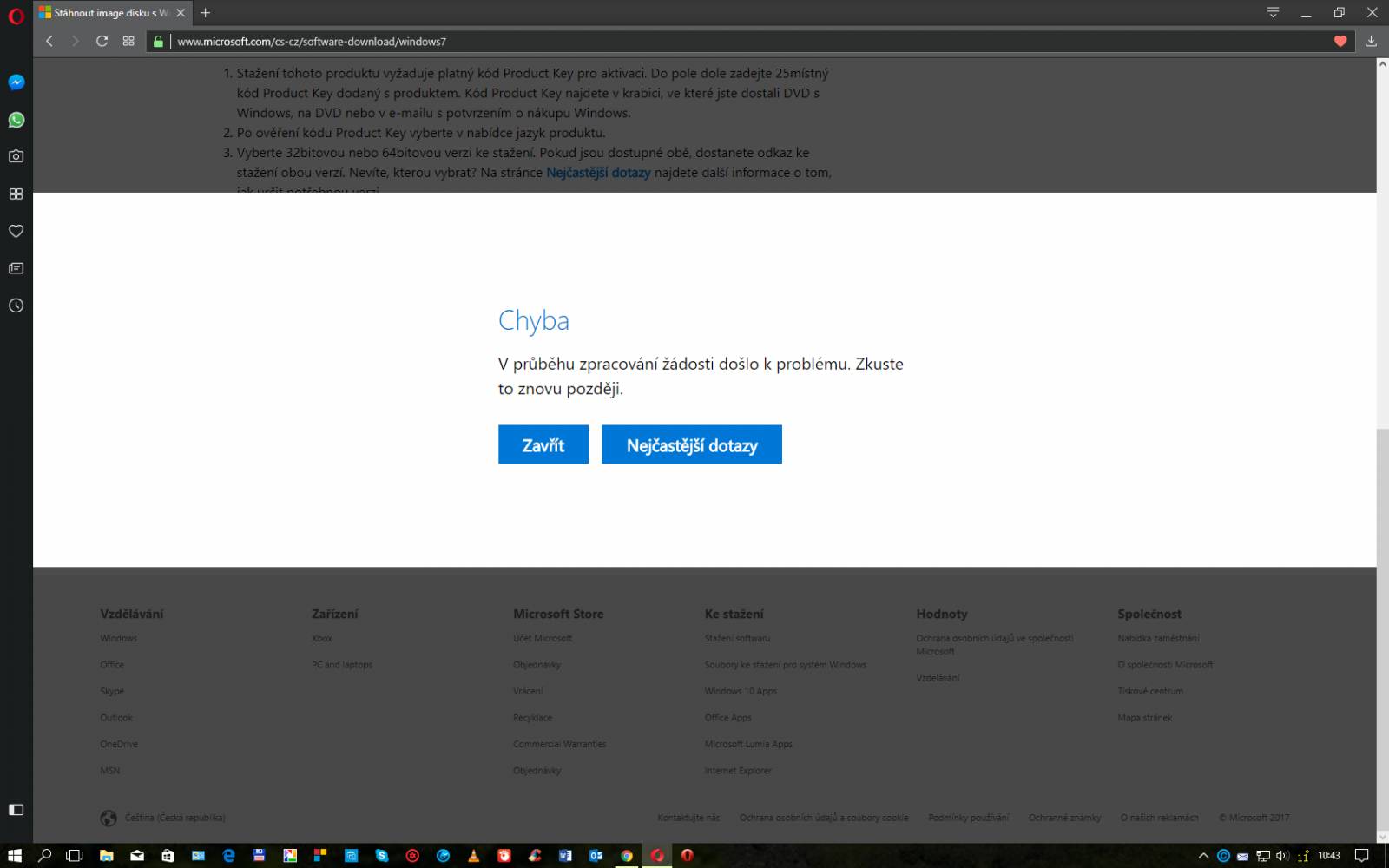Image resolution: width=1389 pixels, height=868 pixels.
Task: Open the Nejčastější dotazy link in the instructions
Action: click(598, 172)
